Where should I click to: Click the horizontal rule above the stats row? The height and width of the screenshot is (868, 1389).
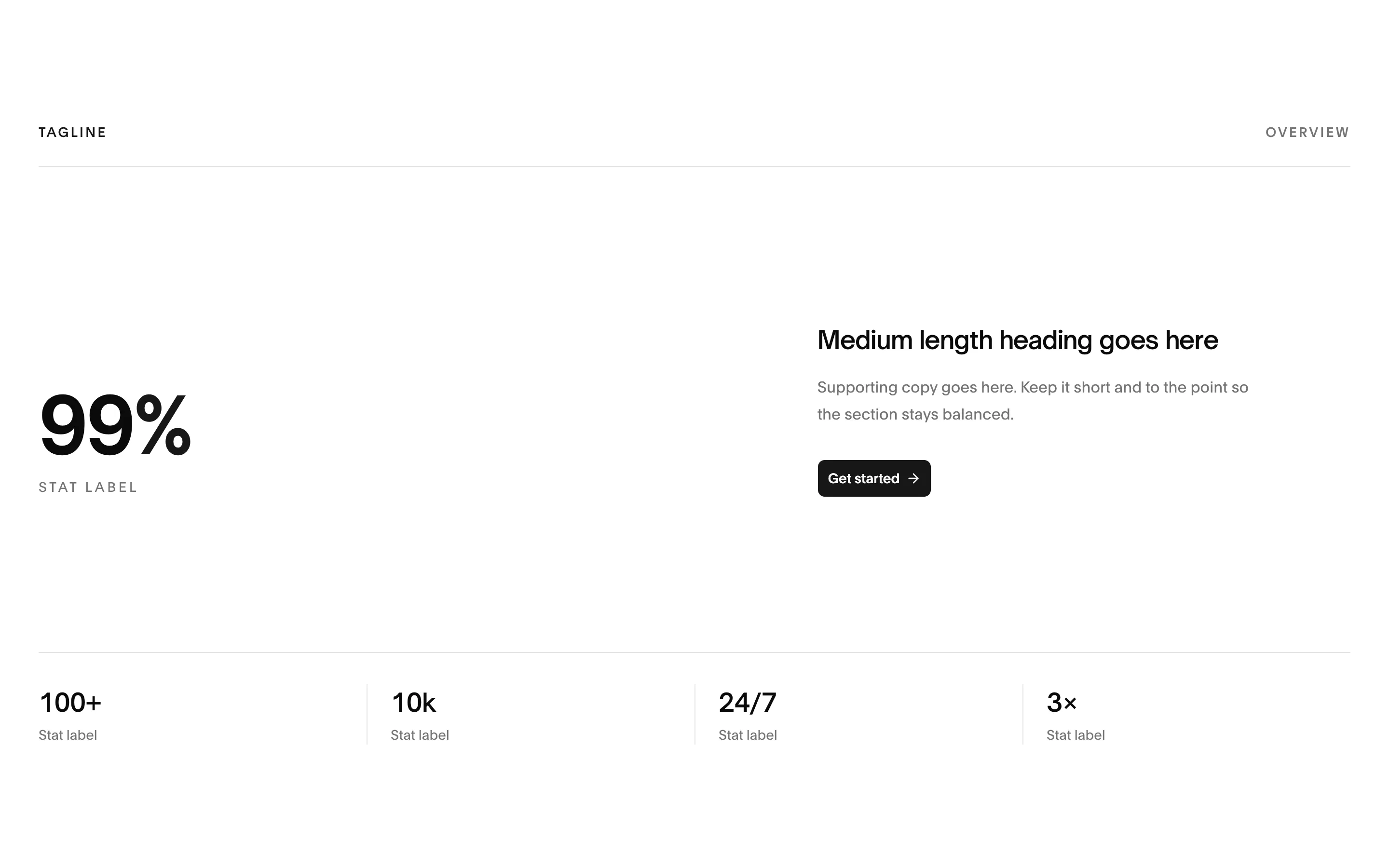coord(694,652)
